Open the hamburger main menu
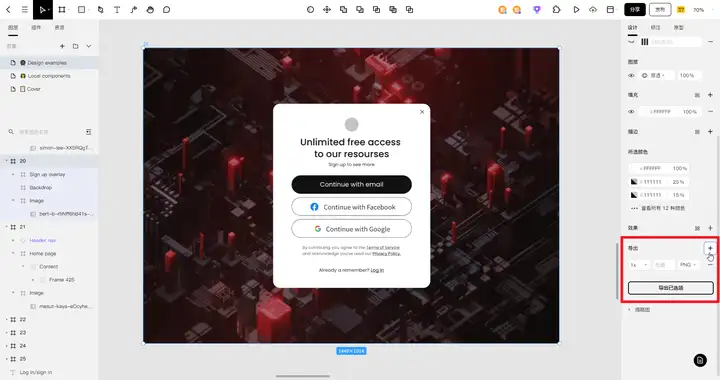720x380 pixels. coord(25,10)
